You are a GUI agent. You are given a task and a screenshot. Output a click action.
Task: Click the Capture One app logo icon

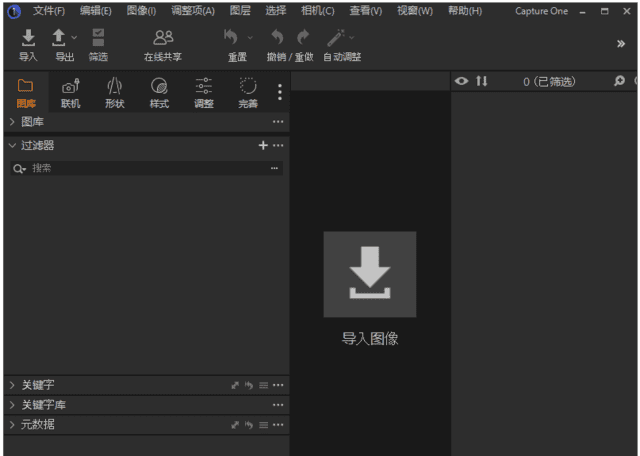[x=14, y=12]
